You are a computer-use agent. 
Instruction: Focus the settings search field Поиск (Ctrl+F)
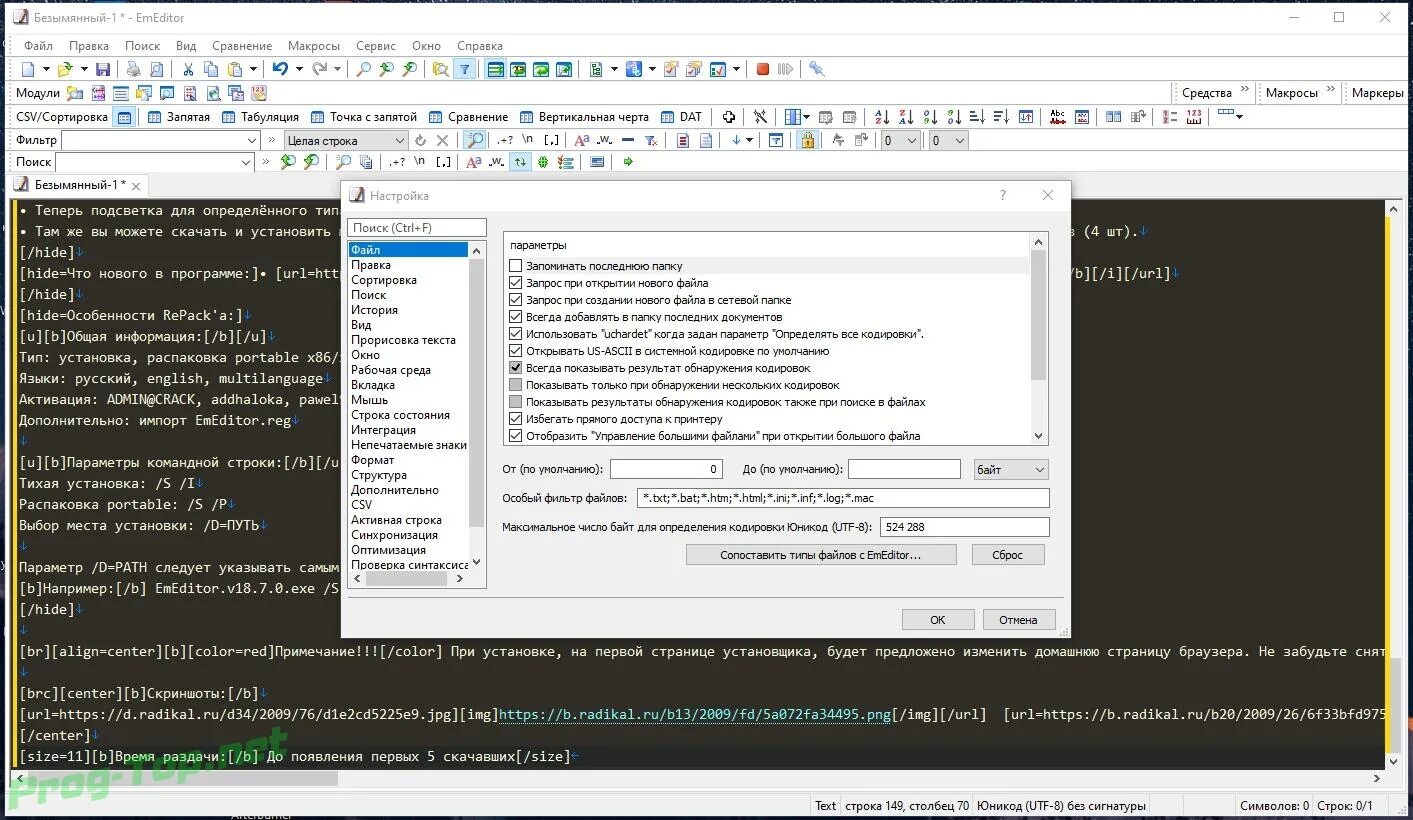(417, 228)
